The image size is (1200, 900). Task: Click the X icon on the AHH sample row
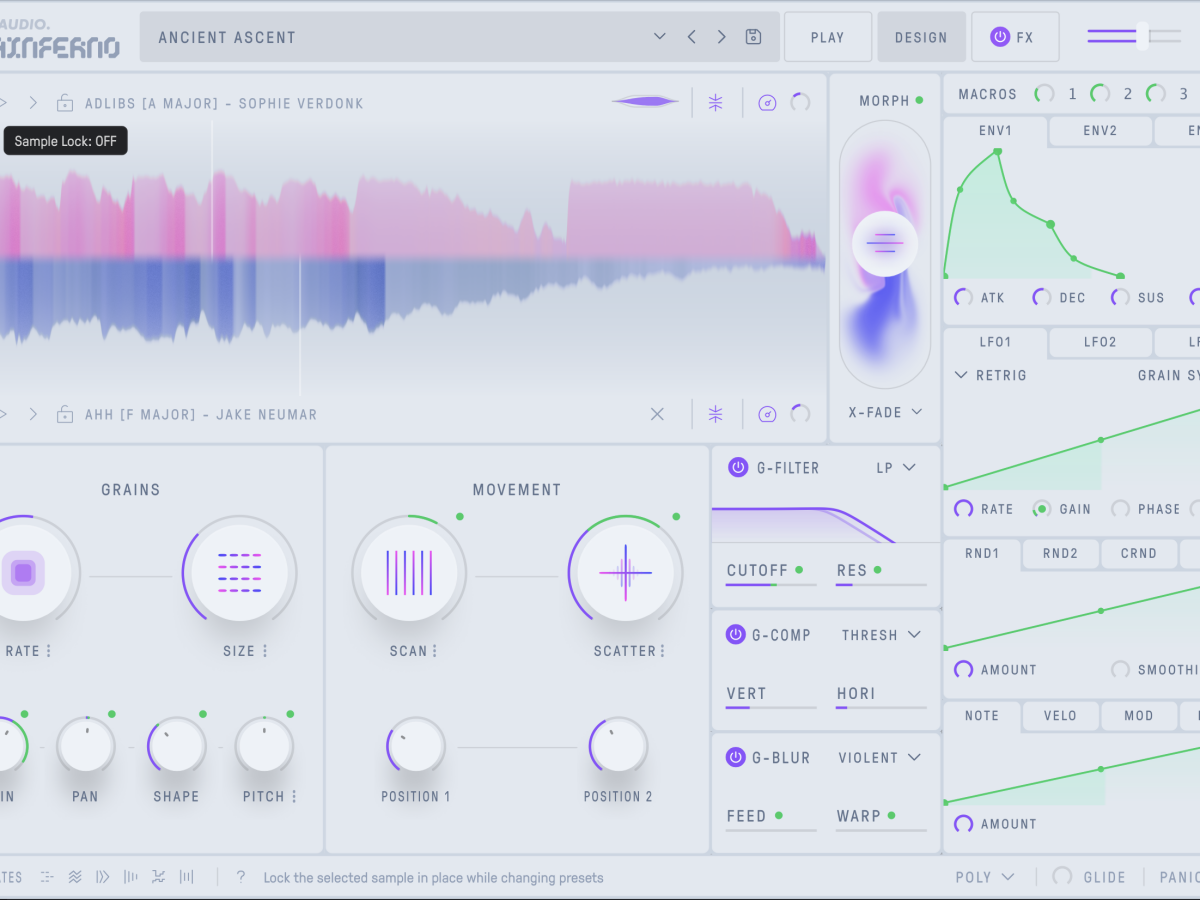(x=657, y=414)
